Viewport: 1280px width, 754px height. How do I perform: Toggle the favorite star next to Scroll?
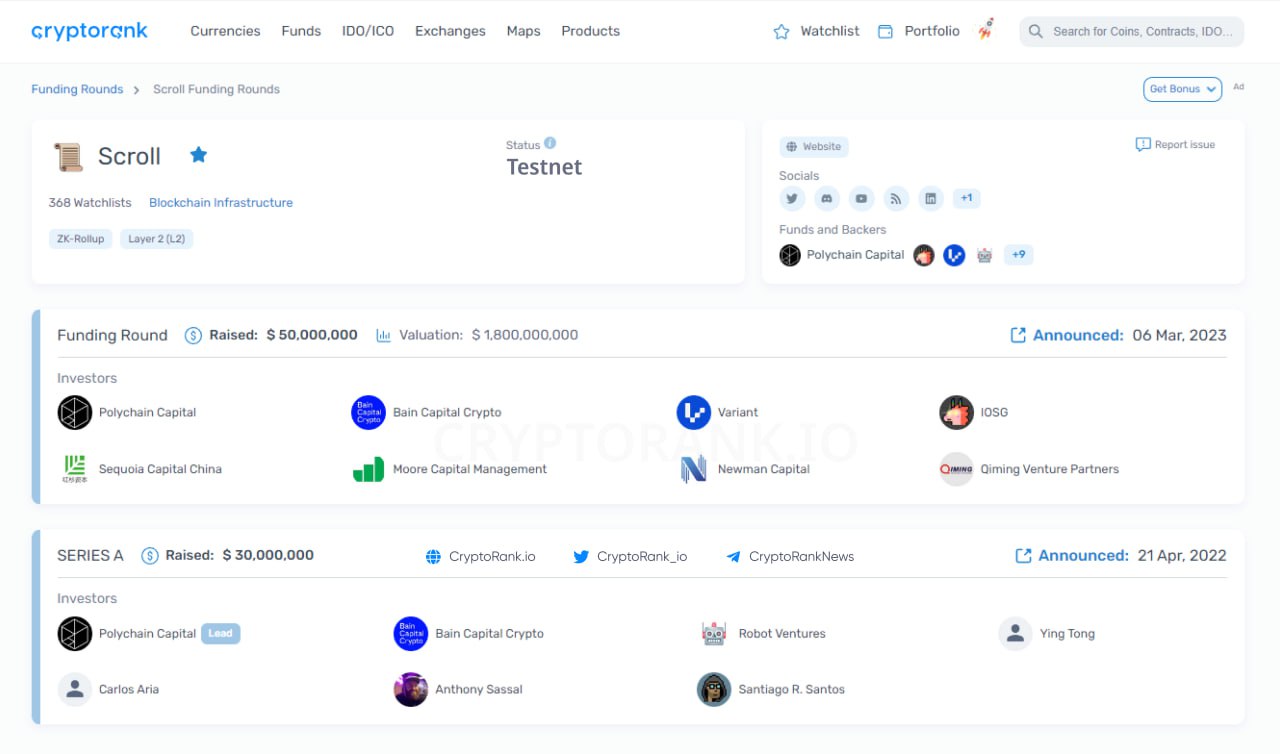[x=199, y=155]
